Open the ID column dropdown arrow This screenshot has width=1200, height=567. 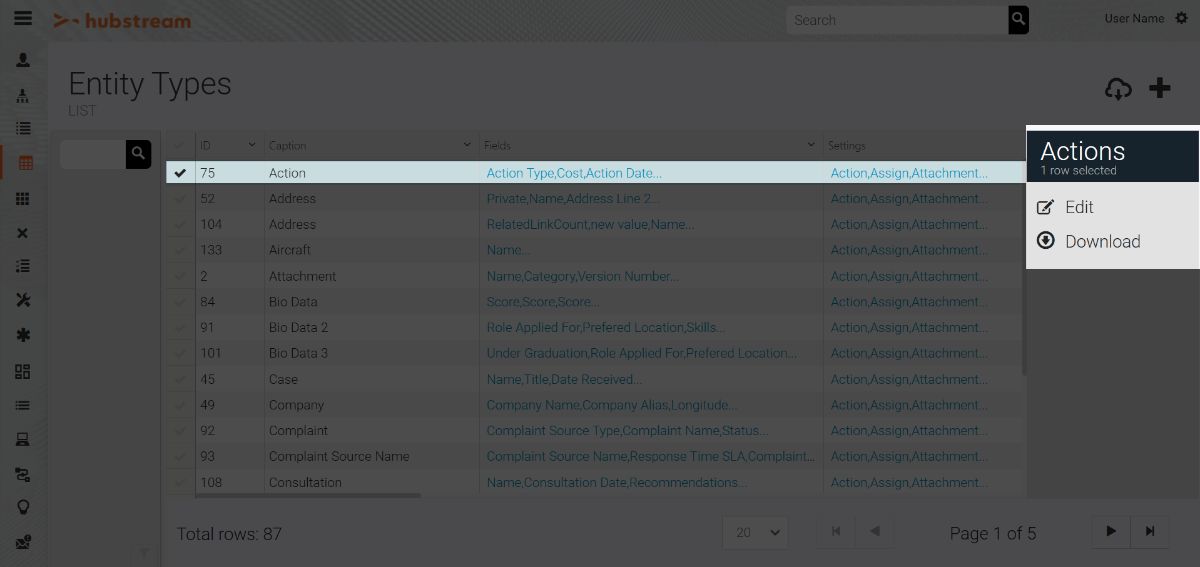(252, 146)
